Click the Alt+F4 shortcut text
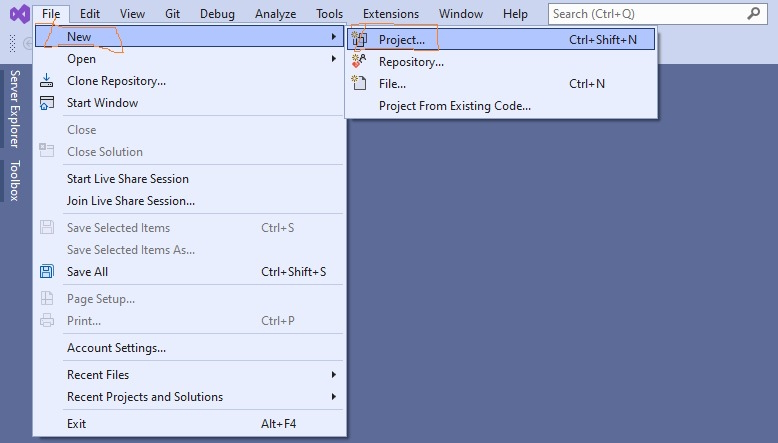The image size is (778, 443). [x=278, y=424]
